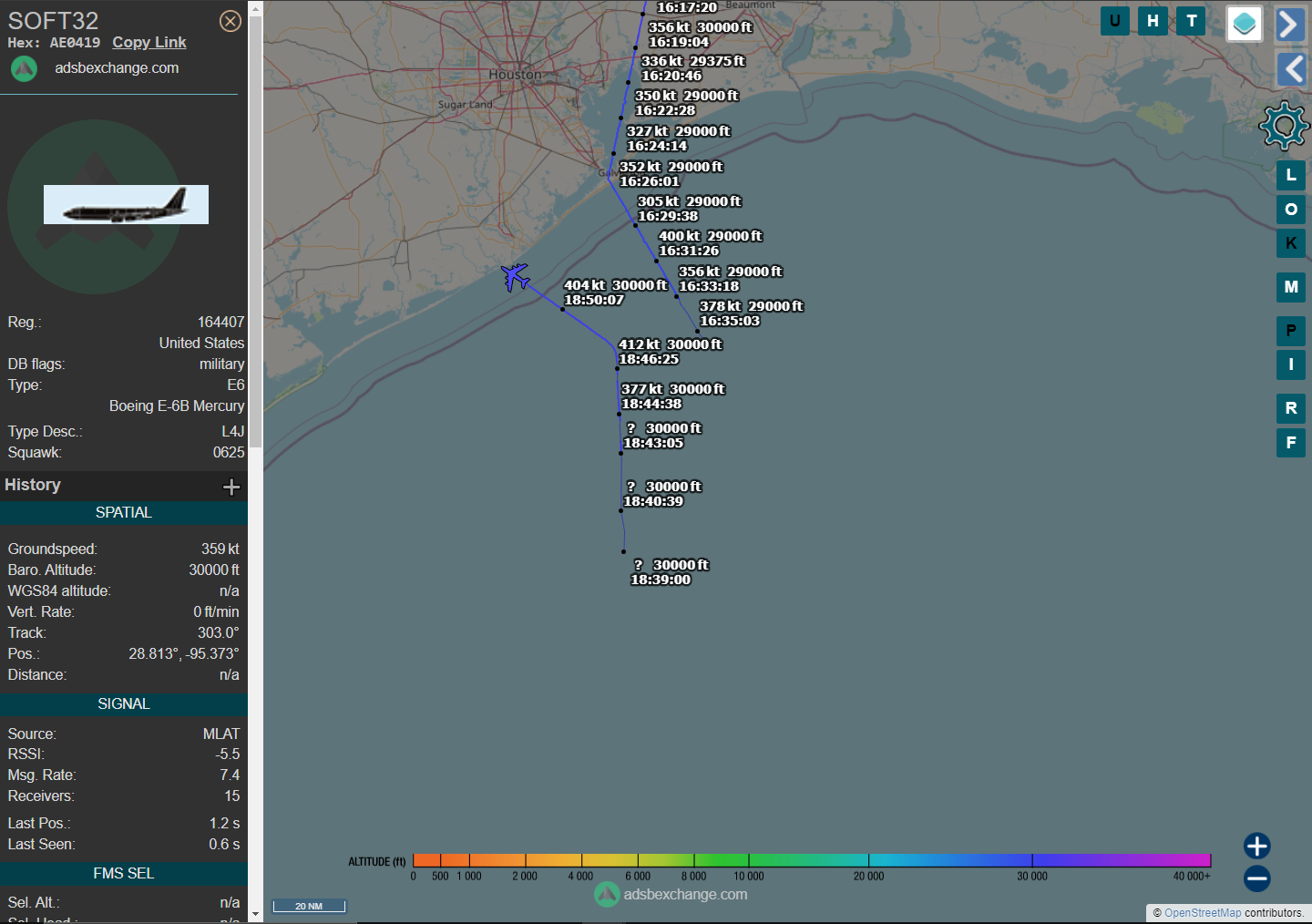Select the blue aircraft icon on map
1312x924 pixels.
[x=516, y=277]
